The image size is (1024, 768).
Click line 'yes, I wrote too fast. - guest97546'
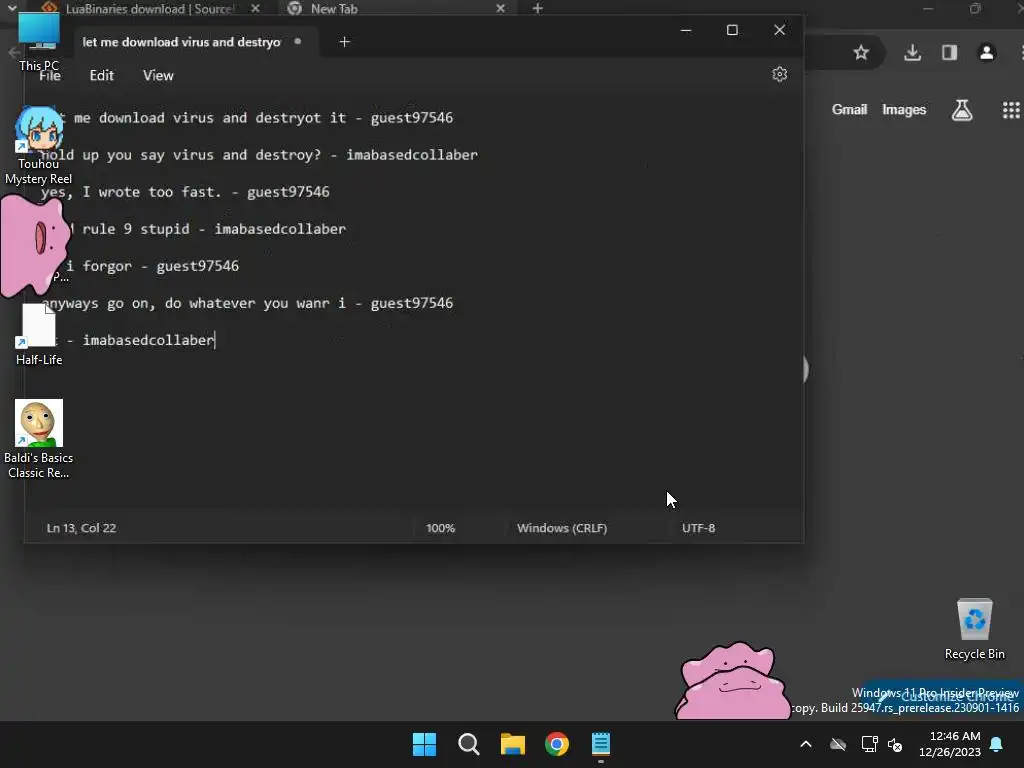coord(185,192)
